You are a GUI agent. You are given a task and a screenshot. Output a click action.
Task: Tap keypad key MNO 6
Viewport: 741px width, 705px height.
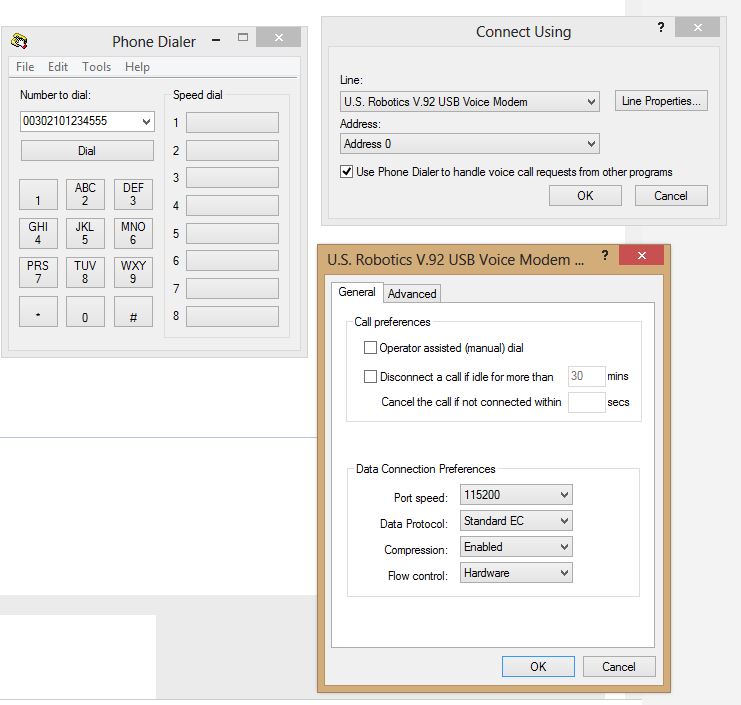[x=133, y=233]
